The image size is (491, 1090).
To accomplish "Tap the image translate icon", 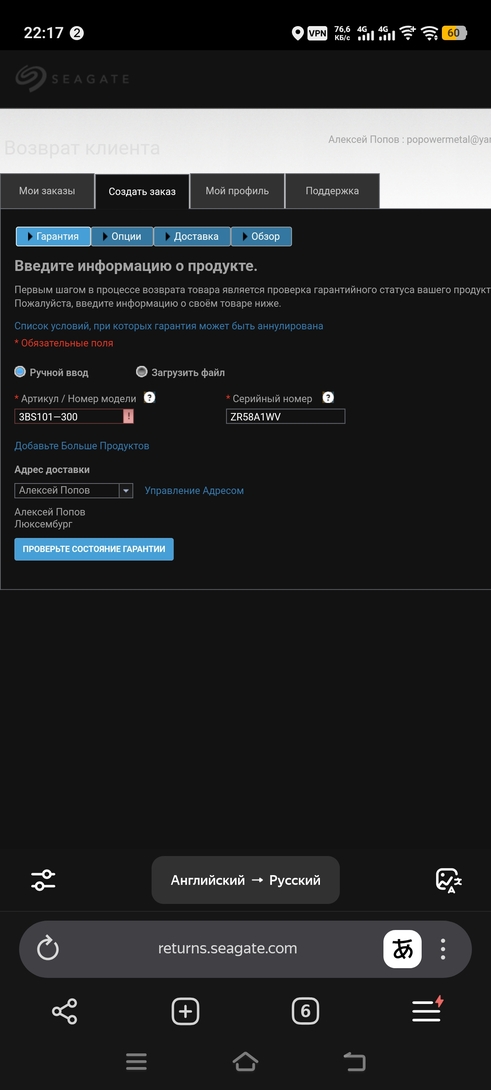I will point(449,880).
